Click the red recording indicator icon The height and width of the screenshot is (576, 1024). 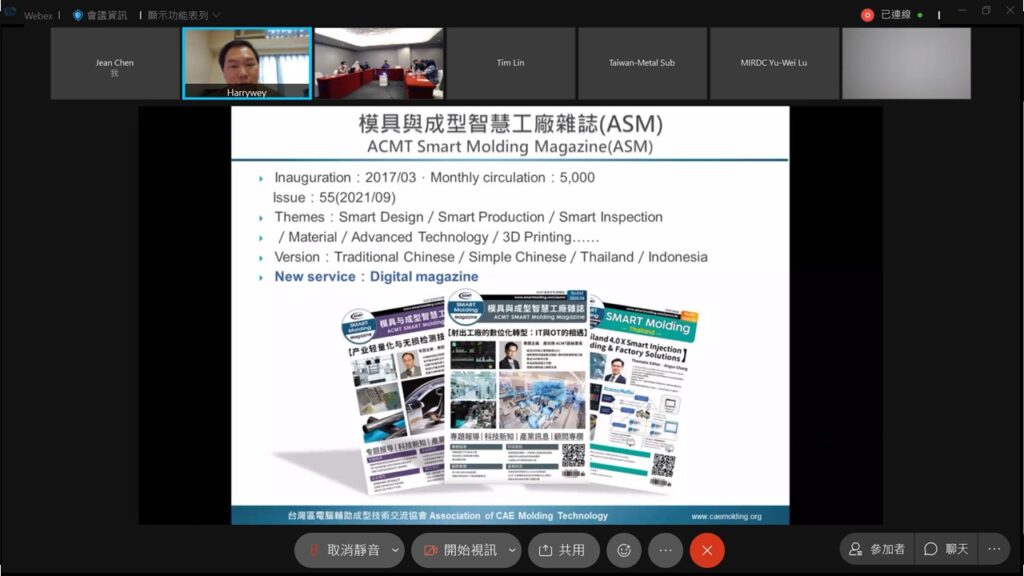867,15
